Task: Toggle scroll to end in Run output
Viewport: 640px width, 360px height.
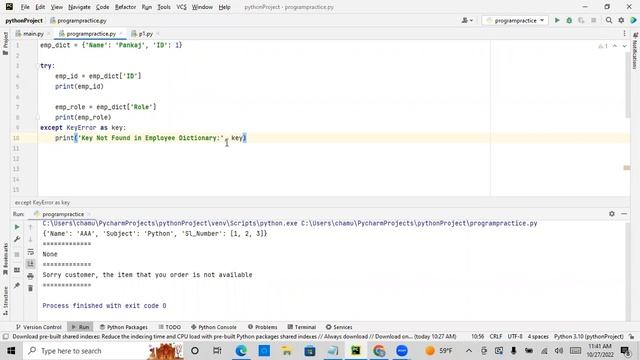Action: coord(31,264)
